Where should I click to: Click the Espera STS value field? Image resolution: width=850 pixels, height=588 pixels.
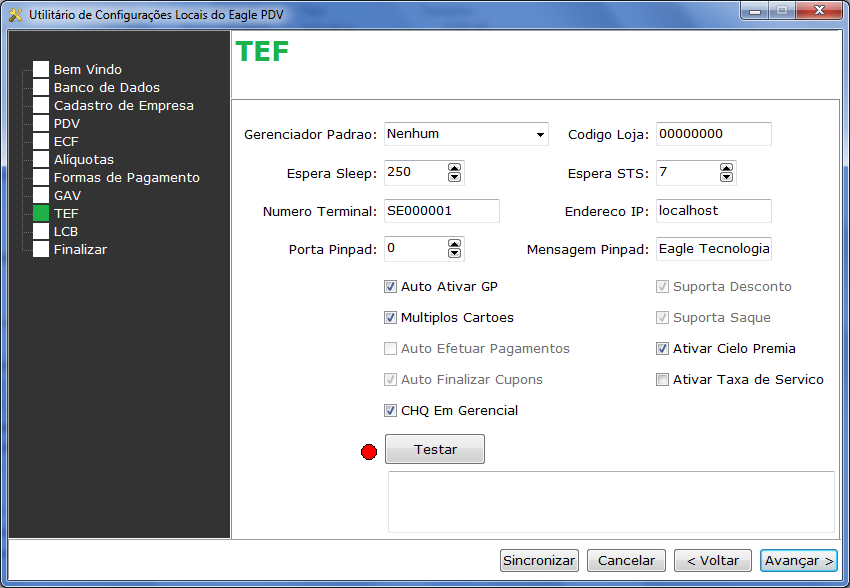687,173
